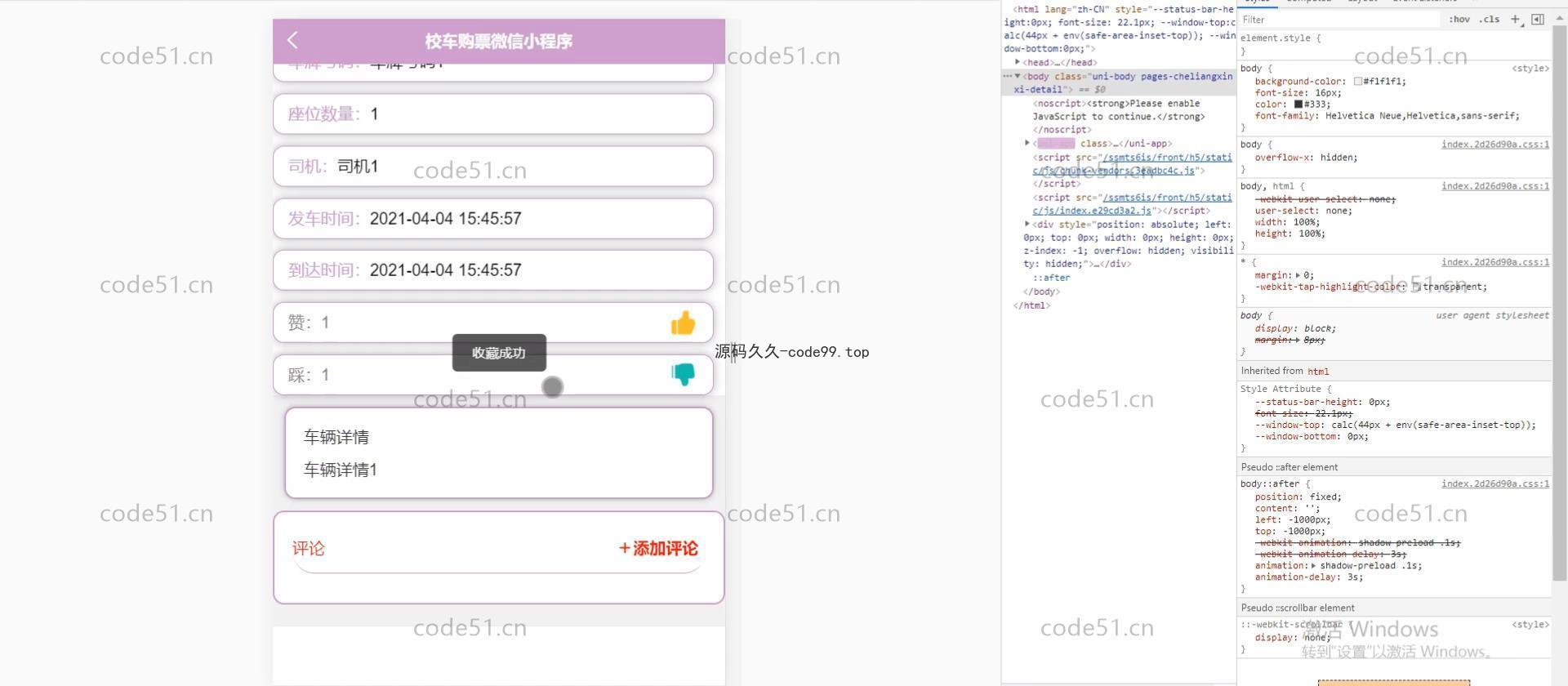This screenshot has width=1568, height=686.
Task: Tap the thumbs-up icon in the 赞 row
Action: click(683, 323)
